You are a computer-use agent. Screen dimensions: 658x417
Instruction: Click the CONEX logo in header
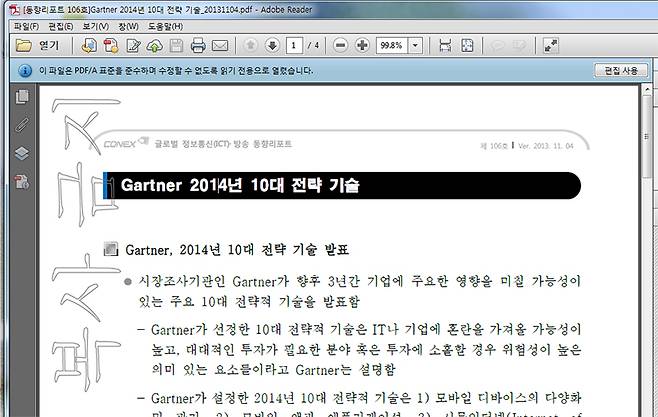coord(125,143)
